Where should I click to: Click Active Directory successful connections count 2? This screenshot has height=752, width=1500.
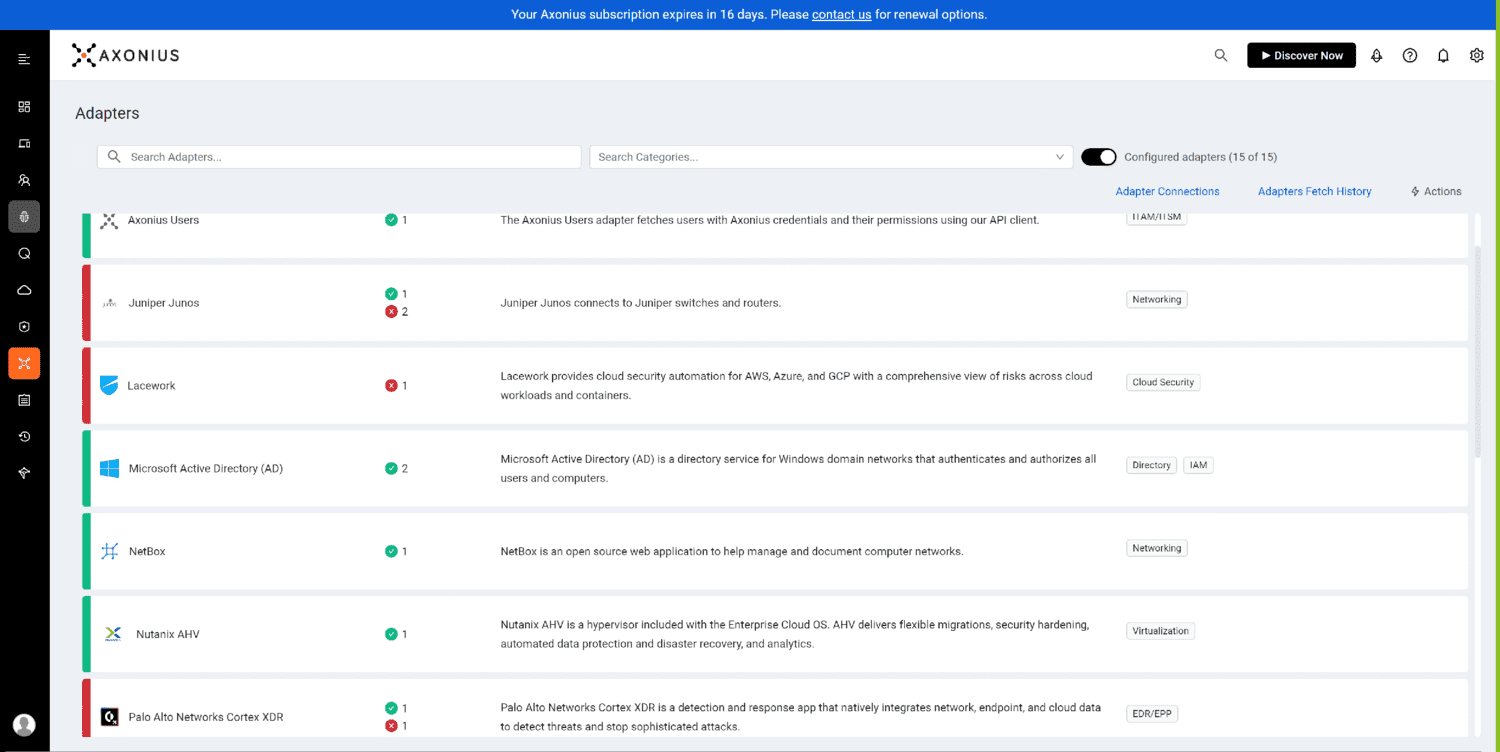pos(397,468)
